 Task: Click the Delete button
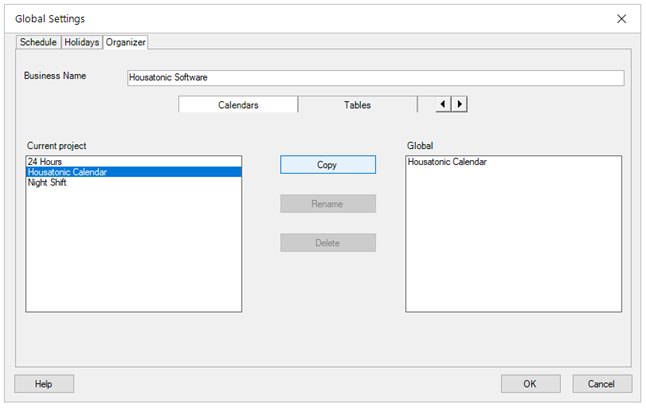327,243
